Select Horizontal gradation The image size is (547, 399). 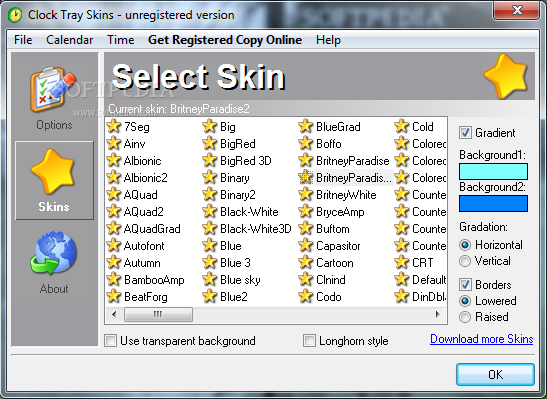point(465,245)
